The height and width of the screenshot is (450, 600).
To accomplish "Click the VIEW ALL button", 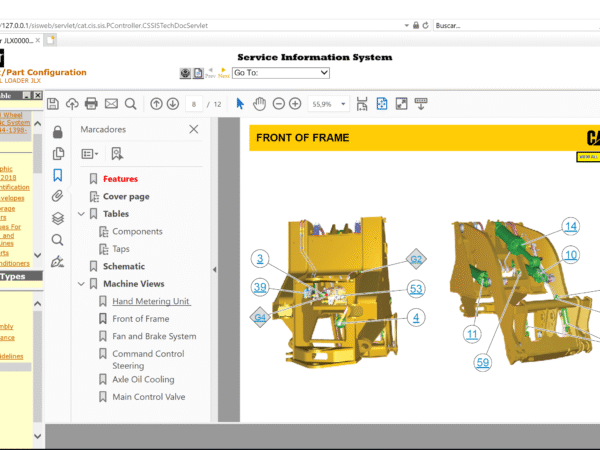I will click(589, 157).
